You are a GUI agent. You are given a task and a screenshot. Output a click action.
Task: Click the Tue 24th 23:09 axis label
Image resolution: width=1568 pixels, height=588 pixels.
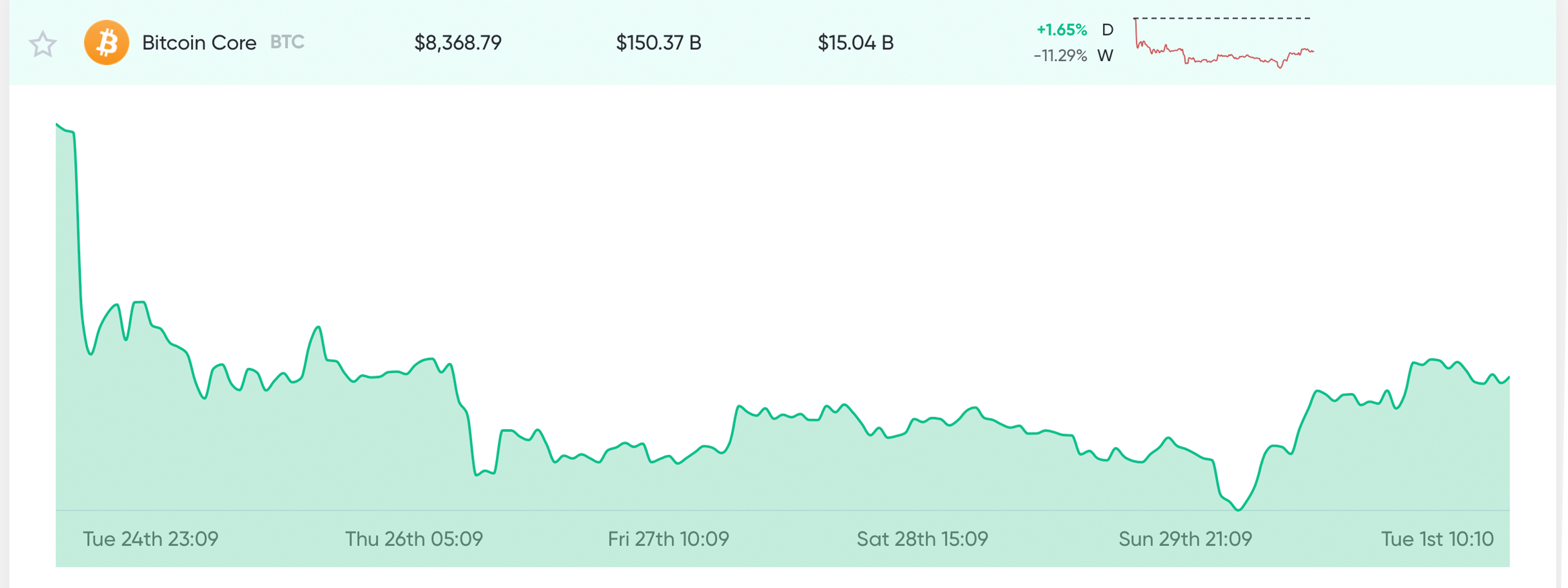tap(150, 539)
